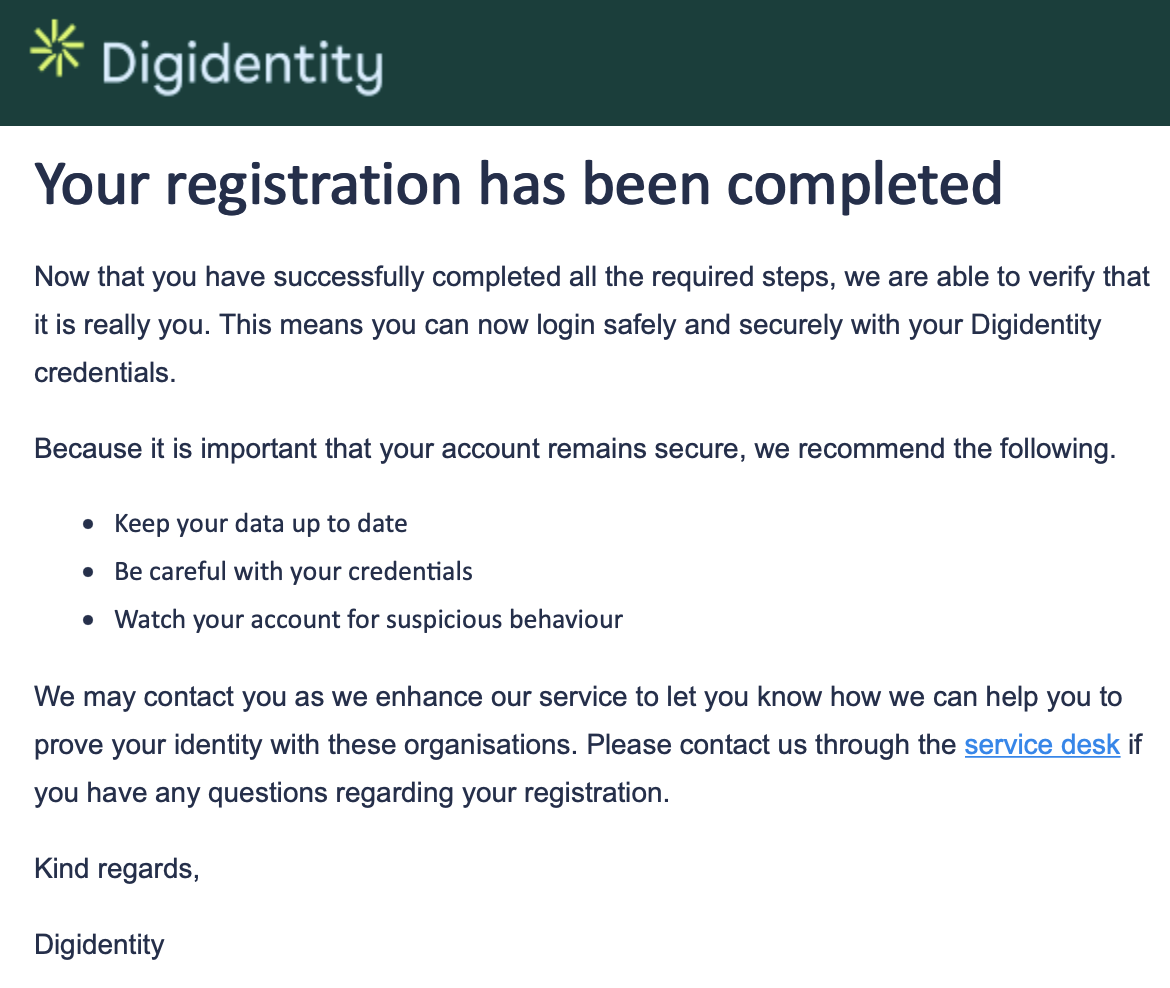Click the 'prove your identity with these organisations' text
This screenshot has width=1170, height=988.
point(306,745)
